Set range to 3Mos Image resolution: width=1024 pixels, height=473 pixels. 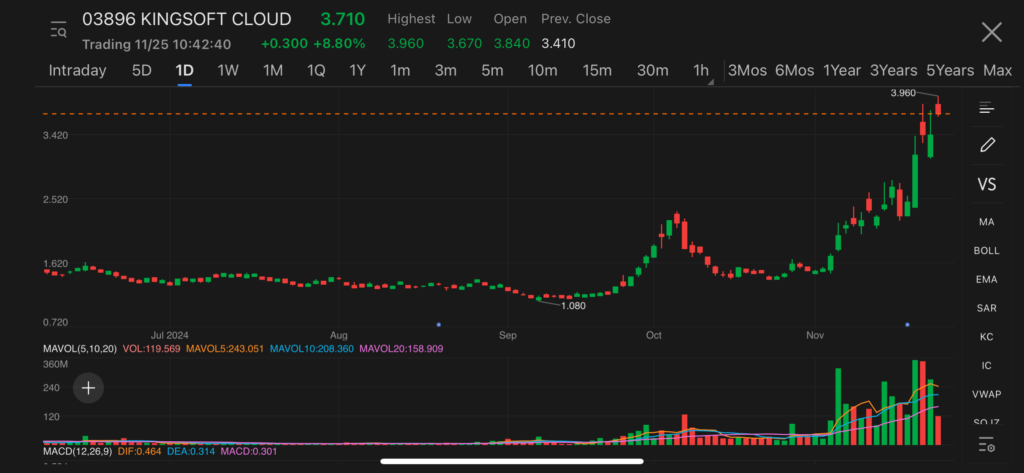tap(747, 71)
